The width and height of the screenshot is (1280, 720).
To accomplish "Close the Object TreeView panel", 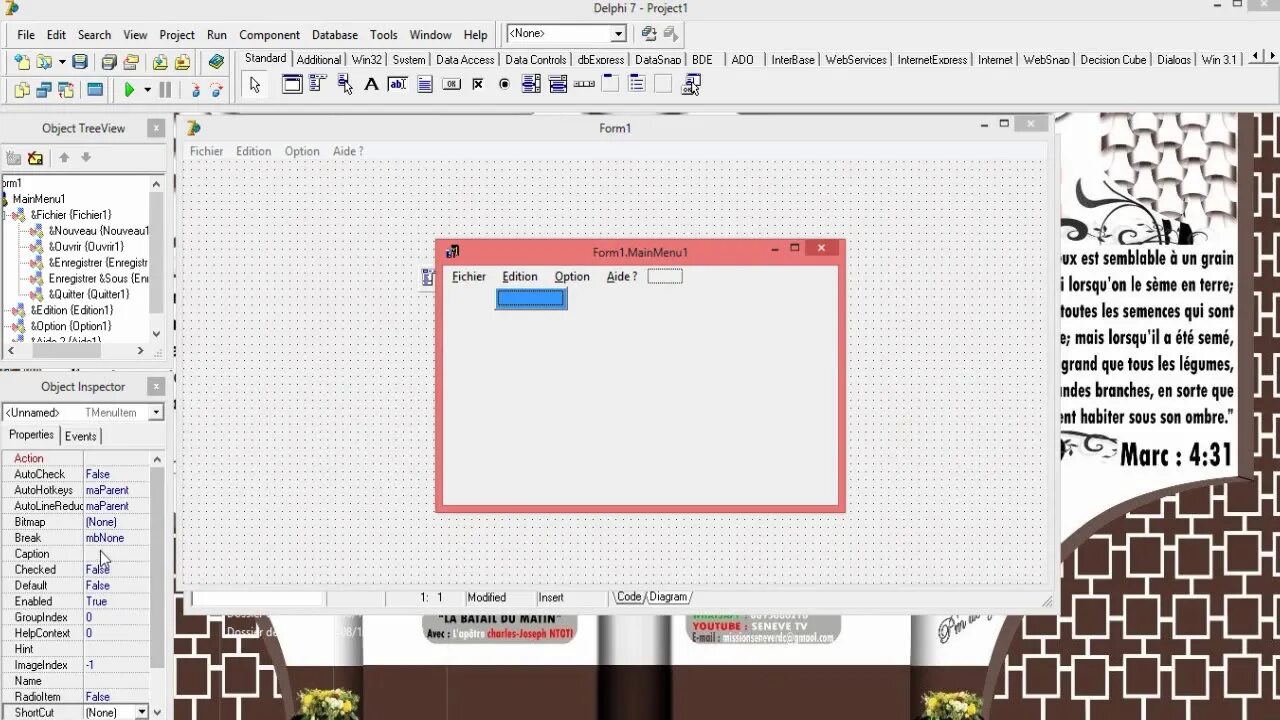I will tap(156, 128).
